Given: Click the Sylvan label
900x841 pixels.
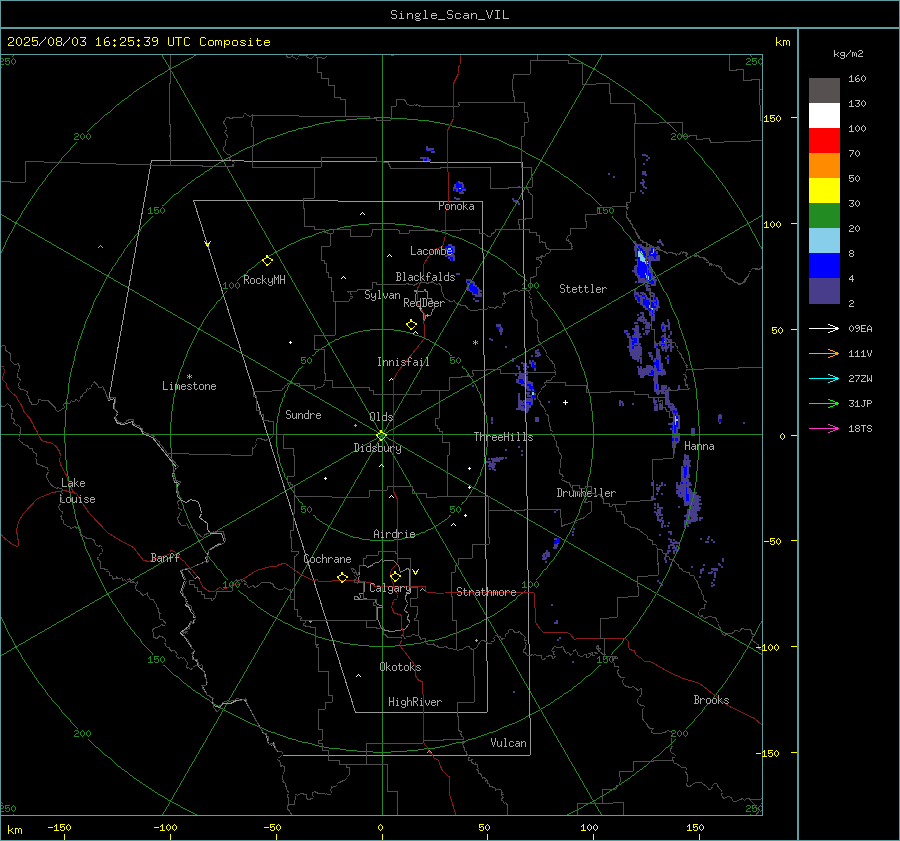Looking at the screenshot, I should pos(382,295).
